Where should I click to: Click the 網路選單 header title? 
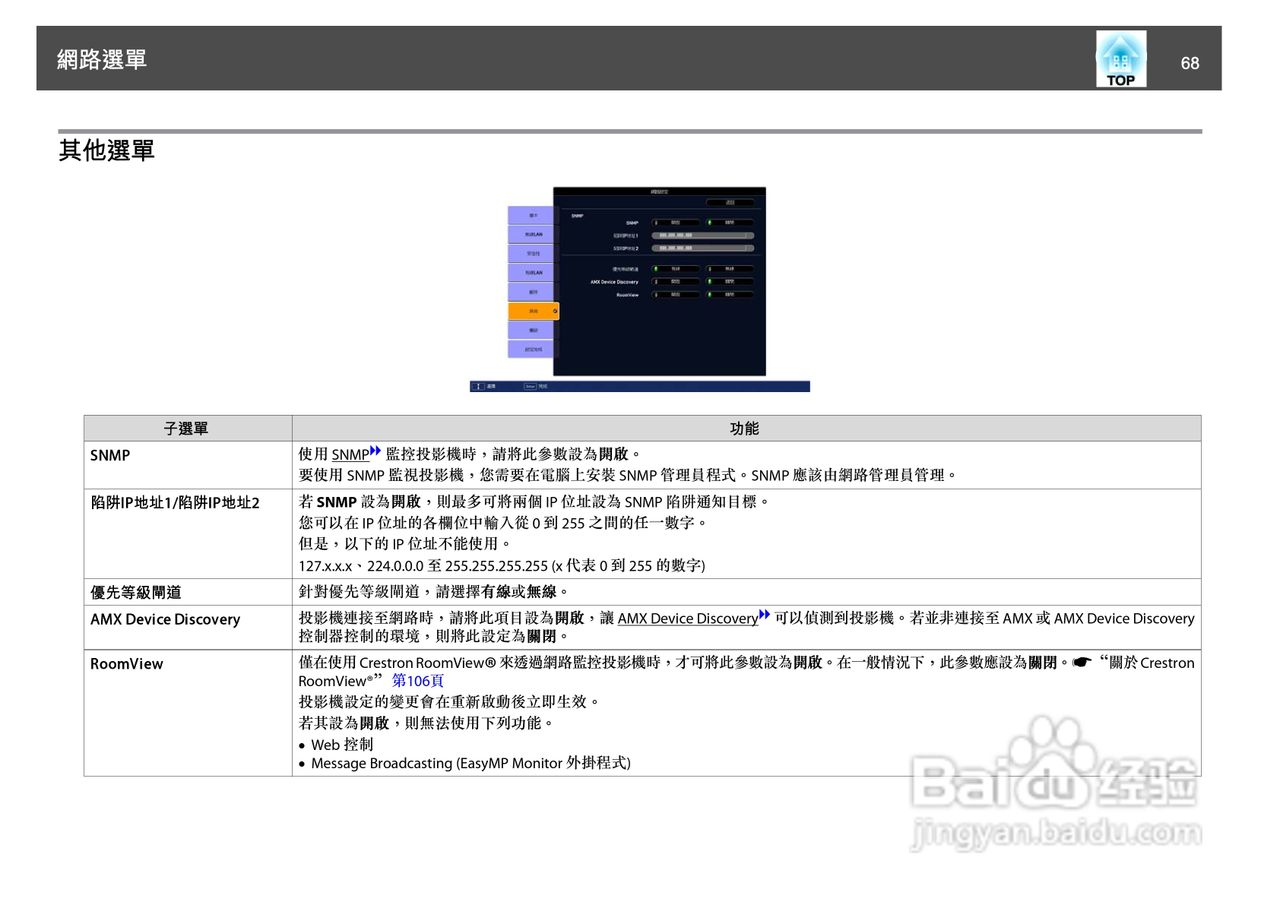coord(102,59)
